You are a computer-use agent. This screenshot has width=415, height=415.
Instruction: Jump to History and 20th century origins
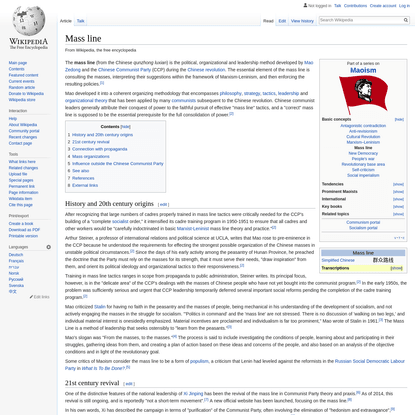tap(102, 135)
